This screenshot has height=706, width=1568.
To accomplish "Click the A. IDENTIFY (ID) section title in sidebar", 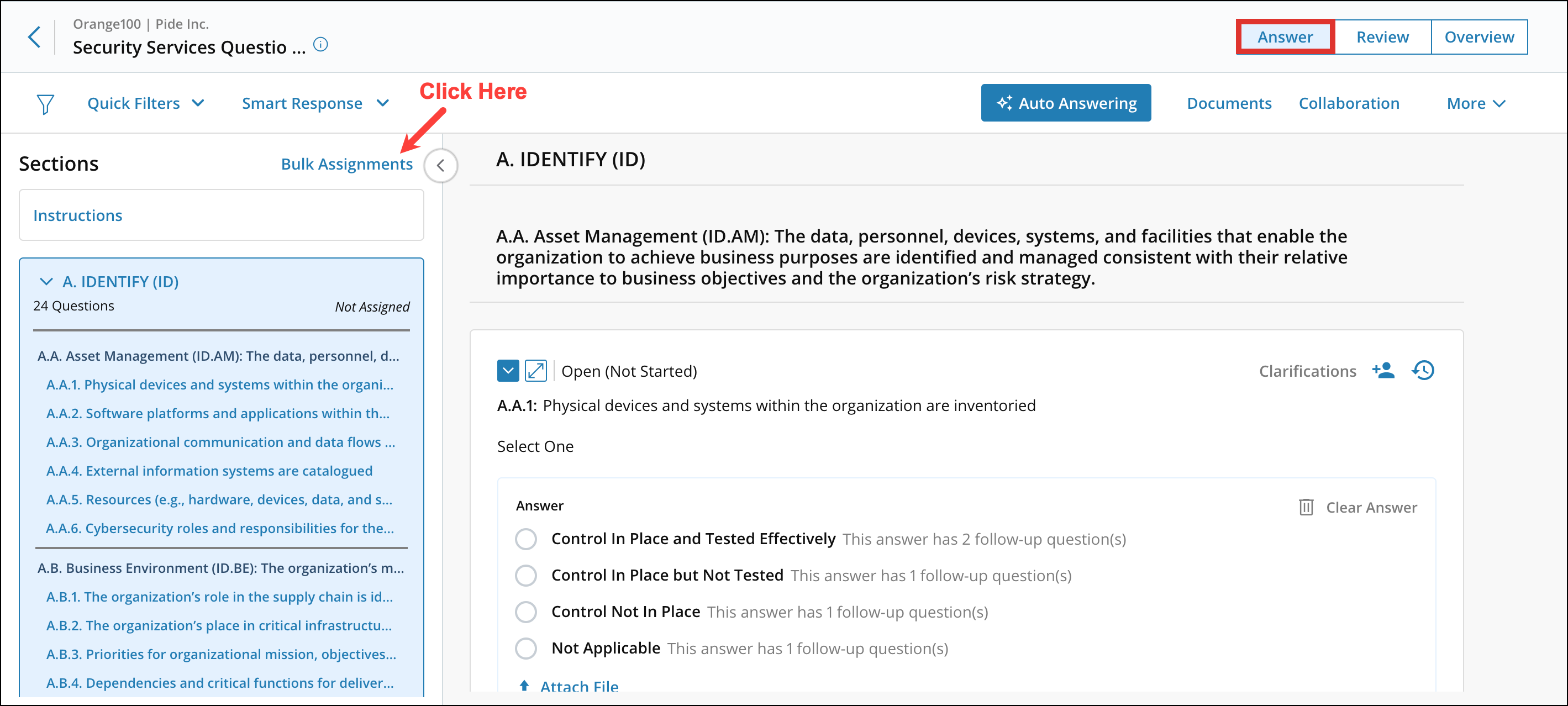I will tap(120, 282).
